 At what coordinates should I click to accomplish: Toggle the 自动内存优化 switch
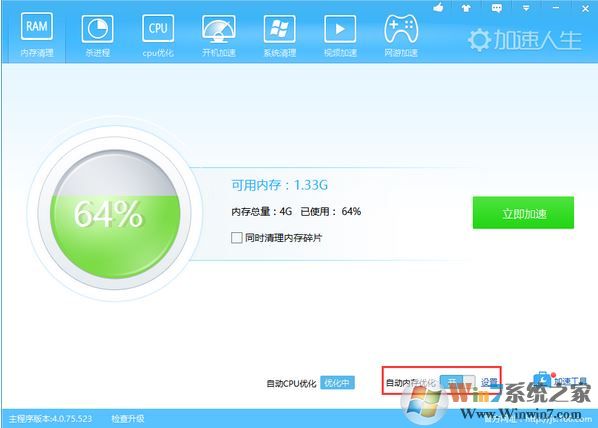457,382
